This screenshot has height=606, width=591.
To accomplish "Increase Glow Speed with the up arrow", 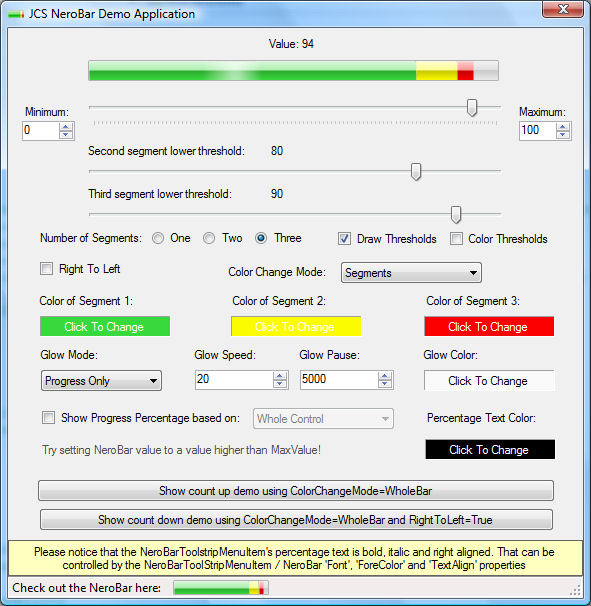I will click(x=280, y=376).
